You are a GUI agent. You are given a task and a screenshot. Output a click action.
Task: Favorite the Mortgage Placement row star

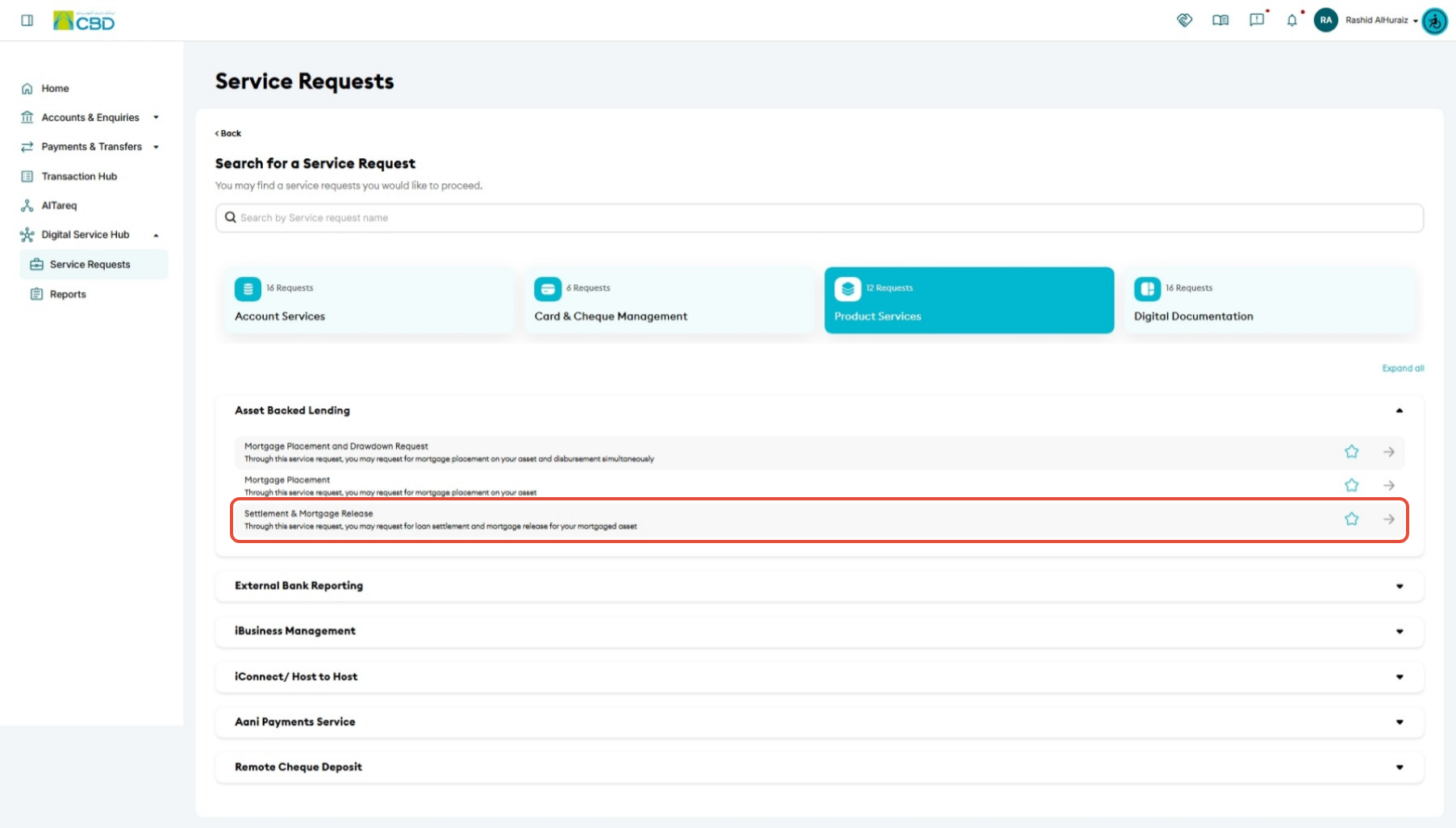[1352, 486]
